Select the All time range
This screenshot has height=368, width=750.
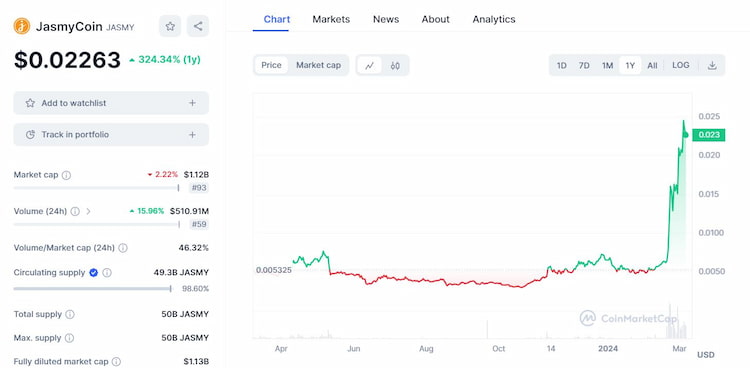click(652, 66)
